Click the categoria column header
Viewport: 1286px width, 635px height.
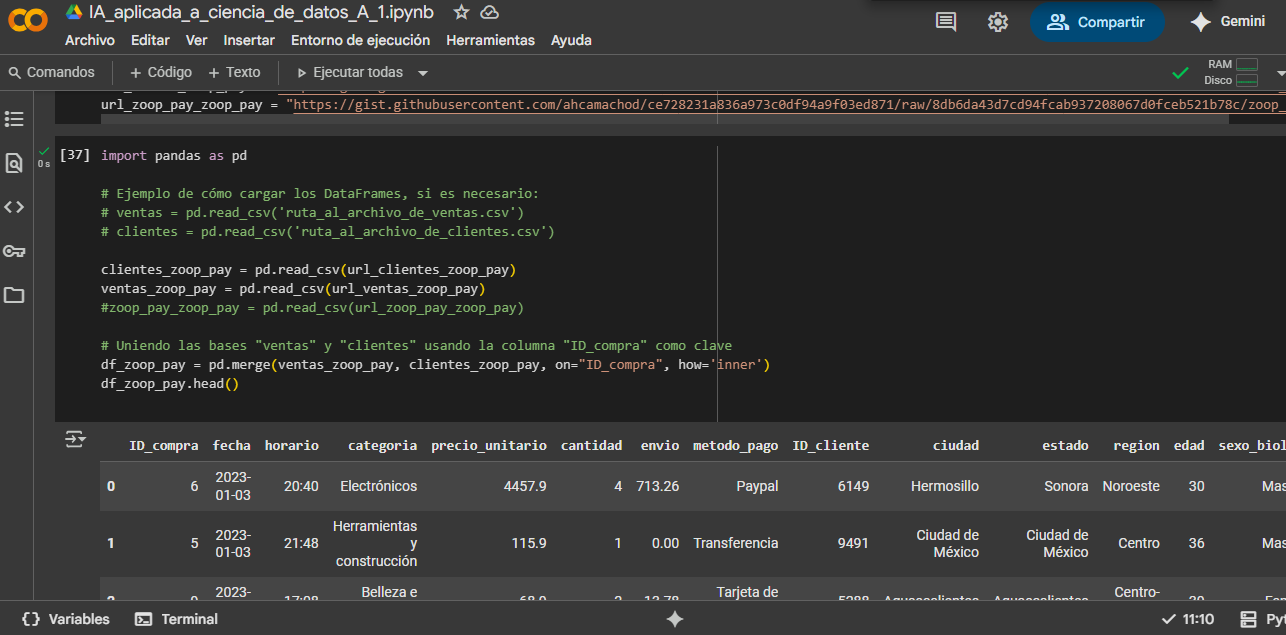(x=383, y=446)
